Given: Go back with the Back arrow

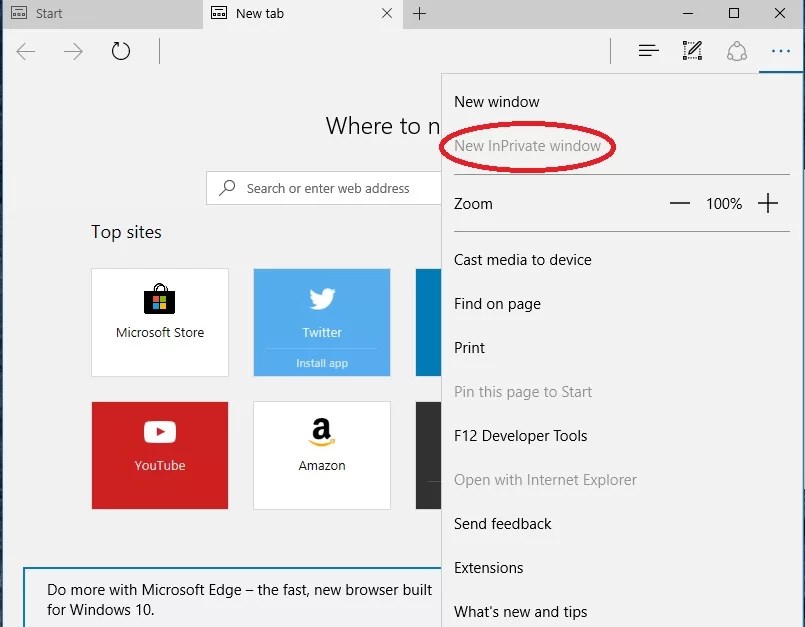Looking at the screenshot, I should coord(26,51).
